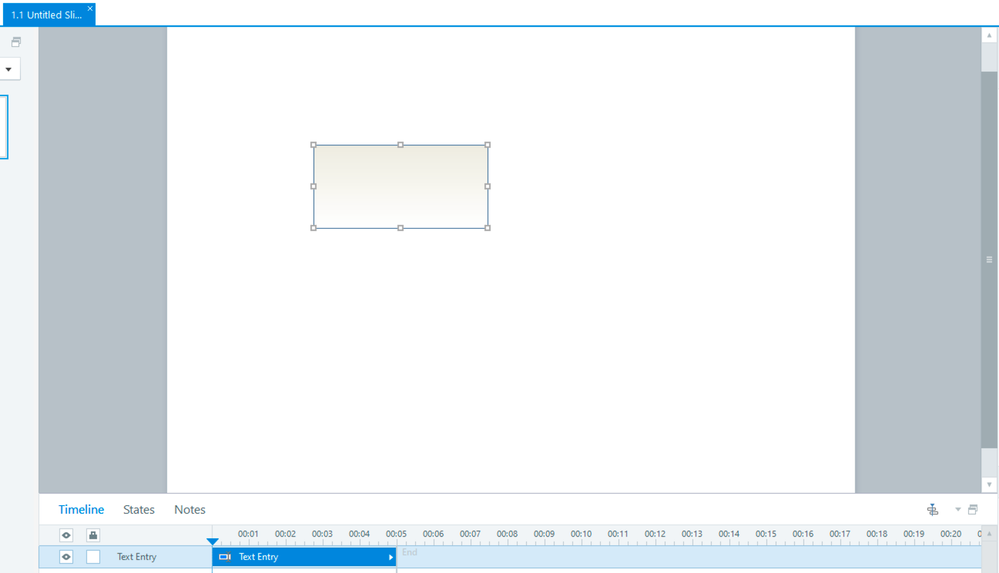
Task: Click the 00:10 mark on timeline ruler
Action: coord(581,534)
